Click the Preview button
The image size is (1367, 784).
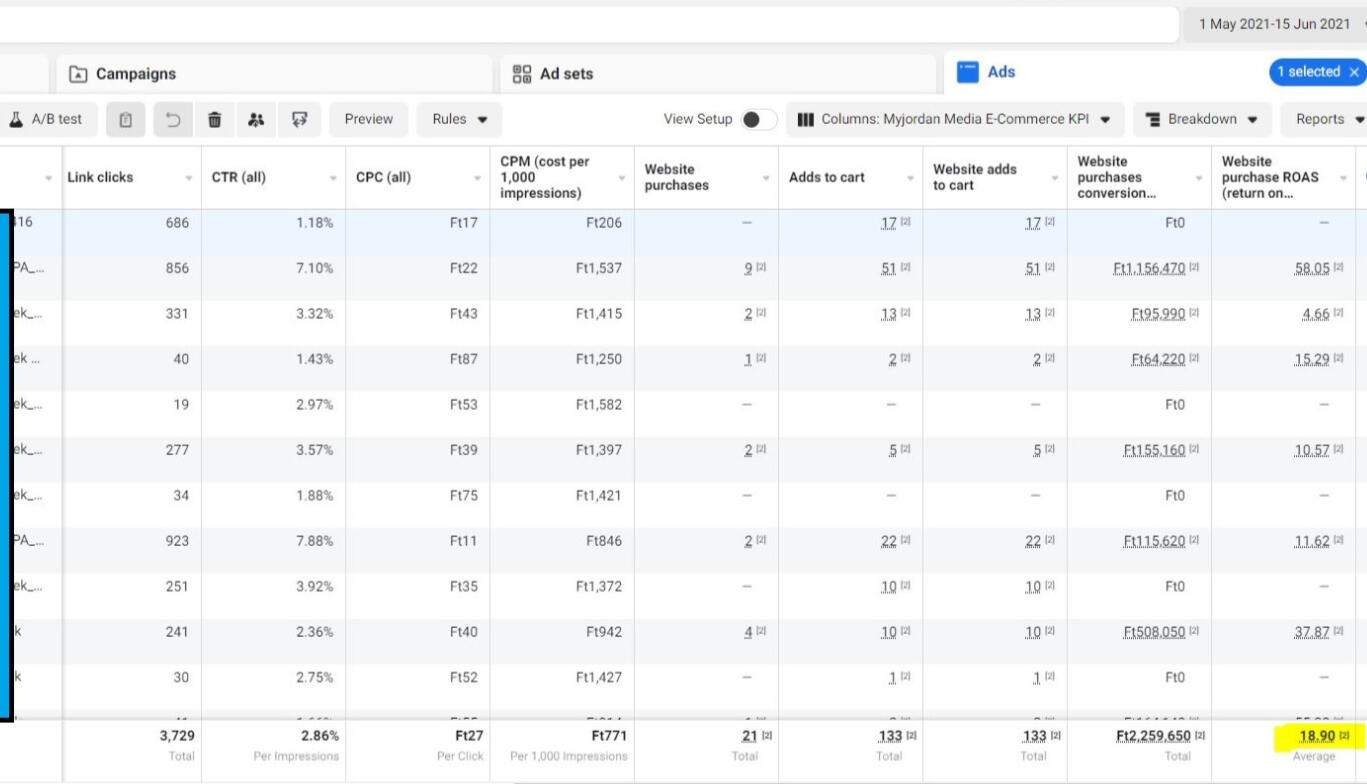point(368,119)
